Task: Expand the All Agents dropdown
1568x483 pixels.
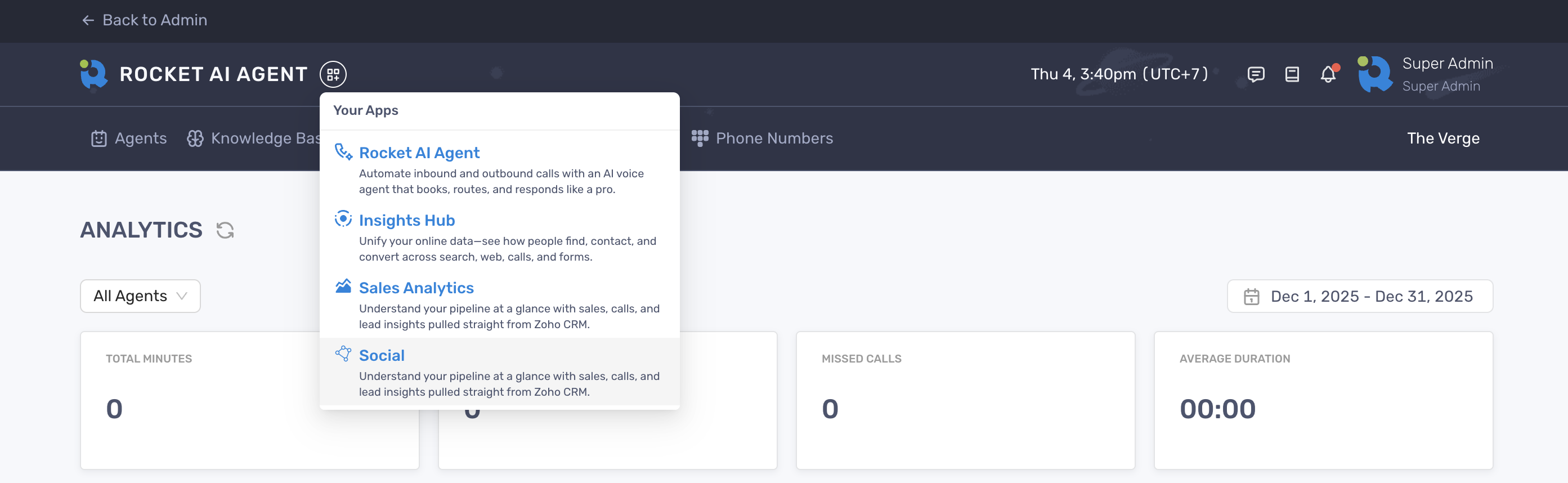Action: tap(140, 296)
